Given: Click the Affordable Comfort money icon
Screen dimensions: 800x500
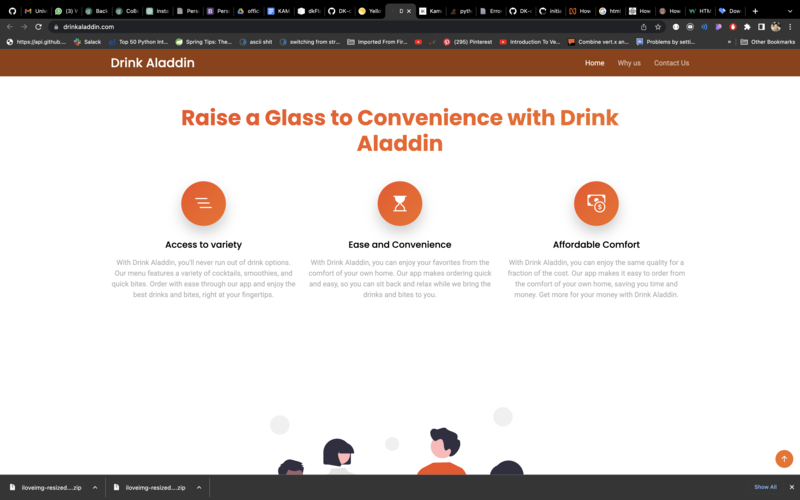Looking at the screenshot, I should (596, 203).
